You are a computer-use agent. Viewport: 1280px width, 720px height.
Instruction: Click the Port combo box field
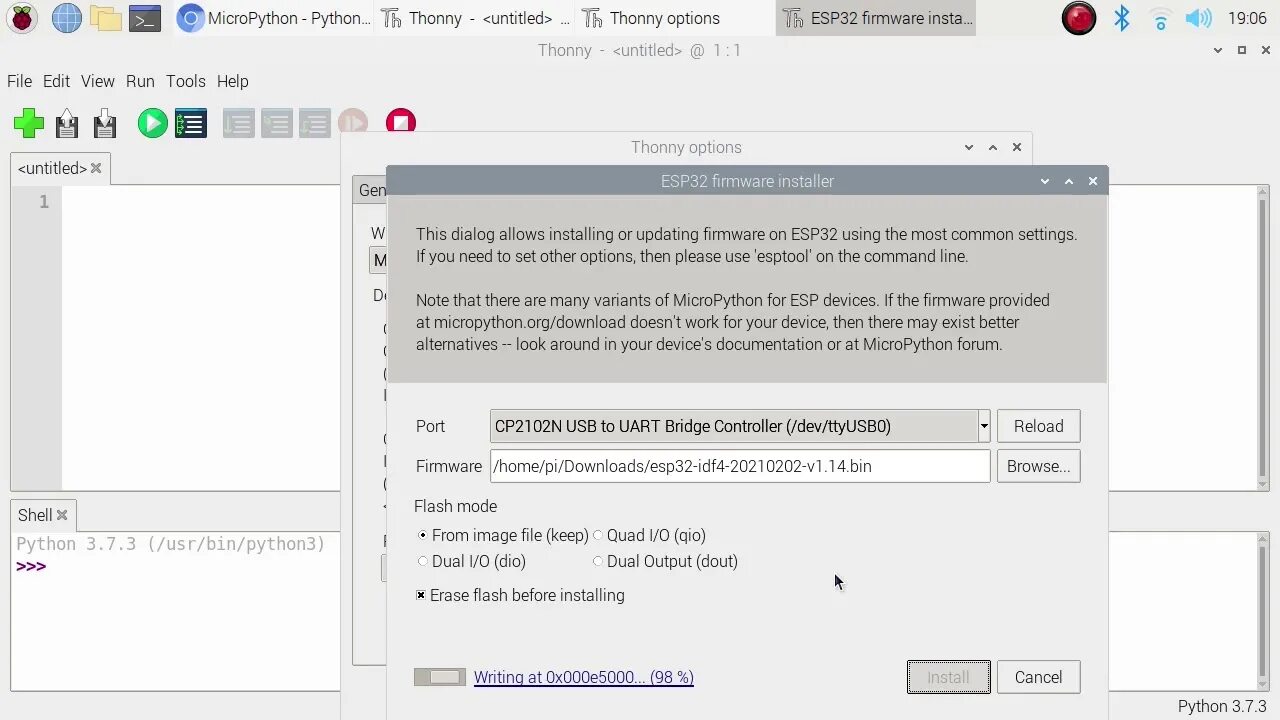click(x=740, y=426)
